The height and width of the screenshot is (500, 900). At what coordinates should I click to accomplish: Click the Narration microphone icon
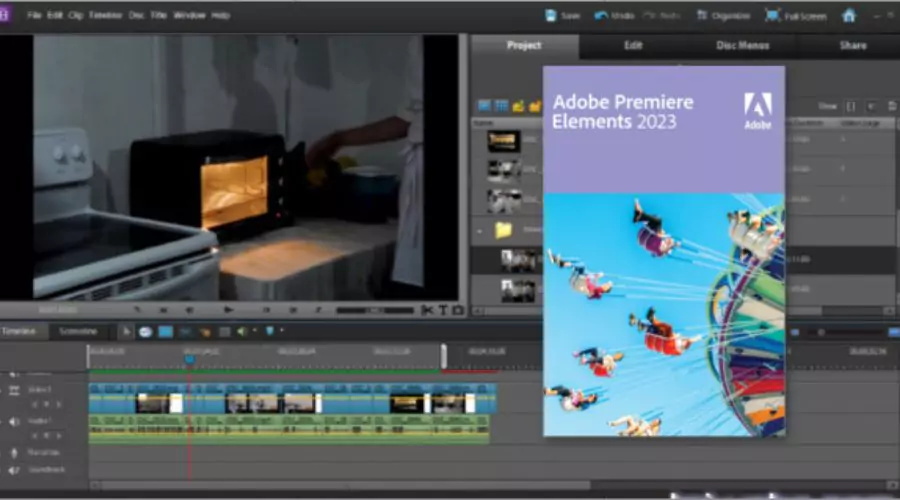pos(14,453)
